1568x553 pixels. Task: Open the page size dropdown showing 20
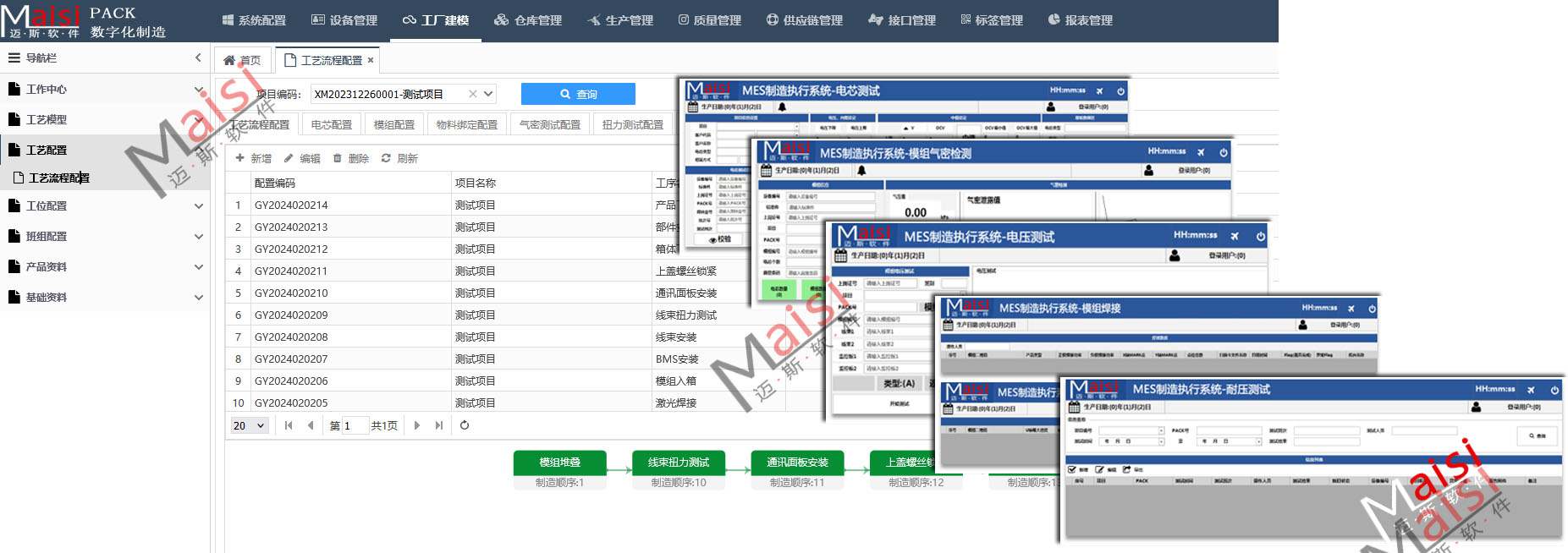point(250,425)
